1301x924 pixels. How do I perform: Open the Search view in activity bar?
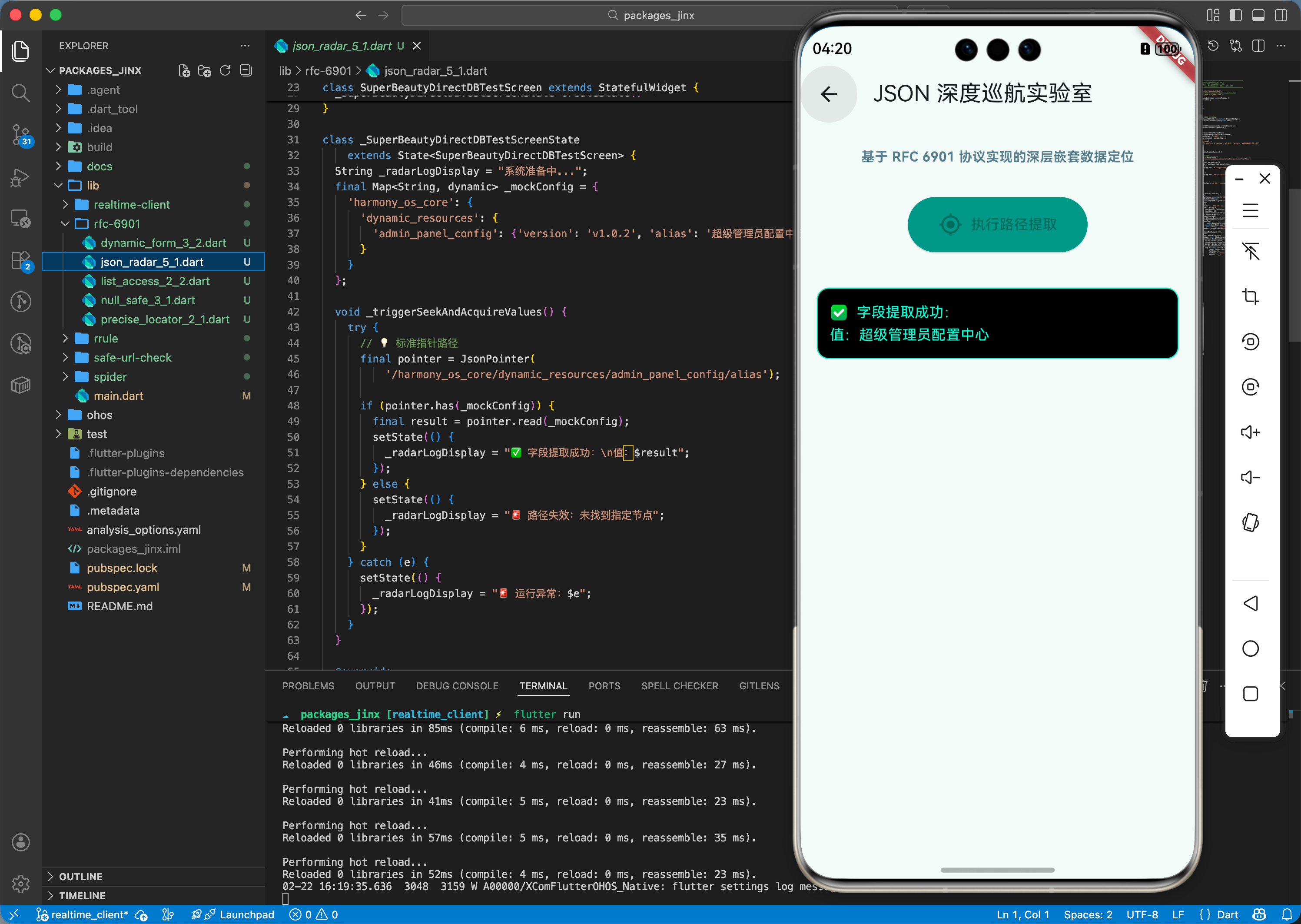[x=20, y=93]
